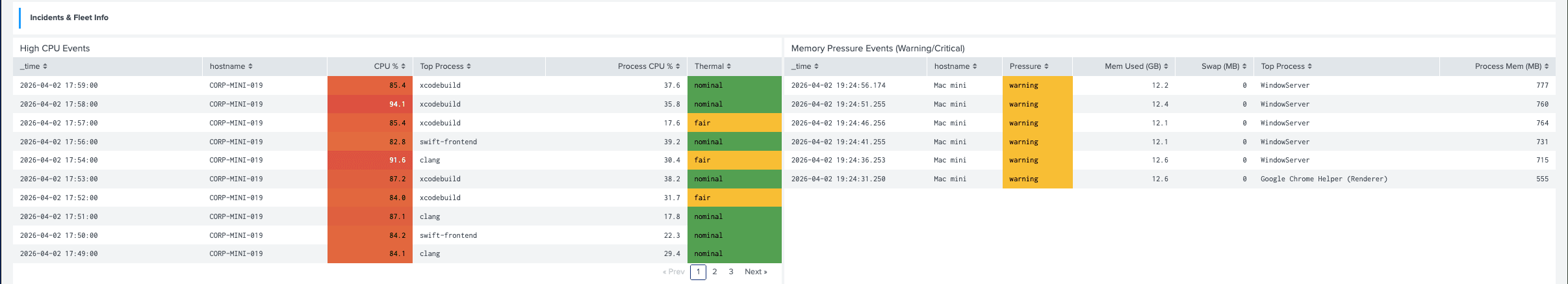Screen dimensions: 1568x284
Task: Click fair thermal cell in 17:52:00 row
Action: click(734, 198)
